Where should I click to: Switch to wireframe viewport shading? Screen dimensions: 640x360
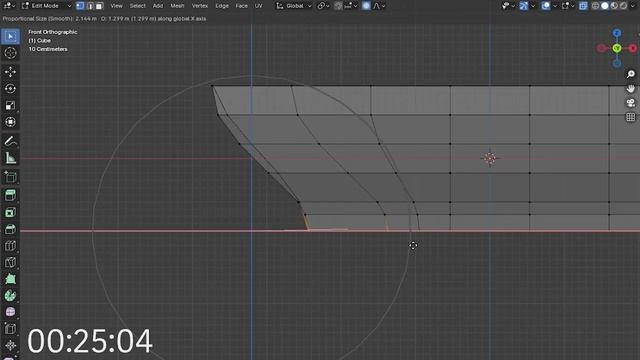tap(596, 6)
